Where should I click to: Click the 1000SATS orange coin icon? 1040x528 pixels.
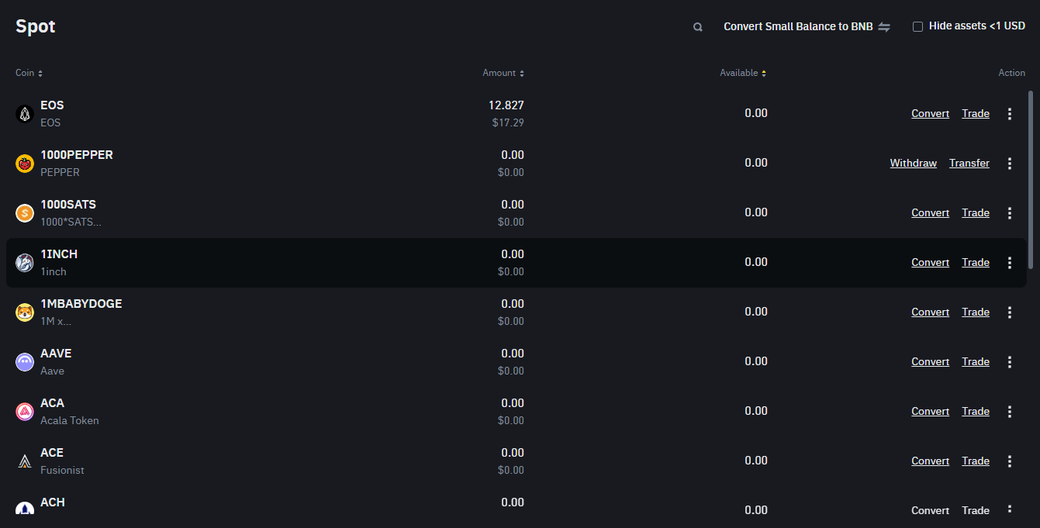click(25, 213)
